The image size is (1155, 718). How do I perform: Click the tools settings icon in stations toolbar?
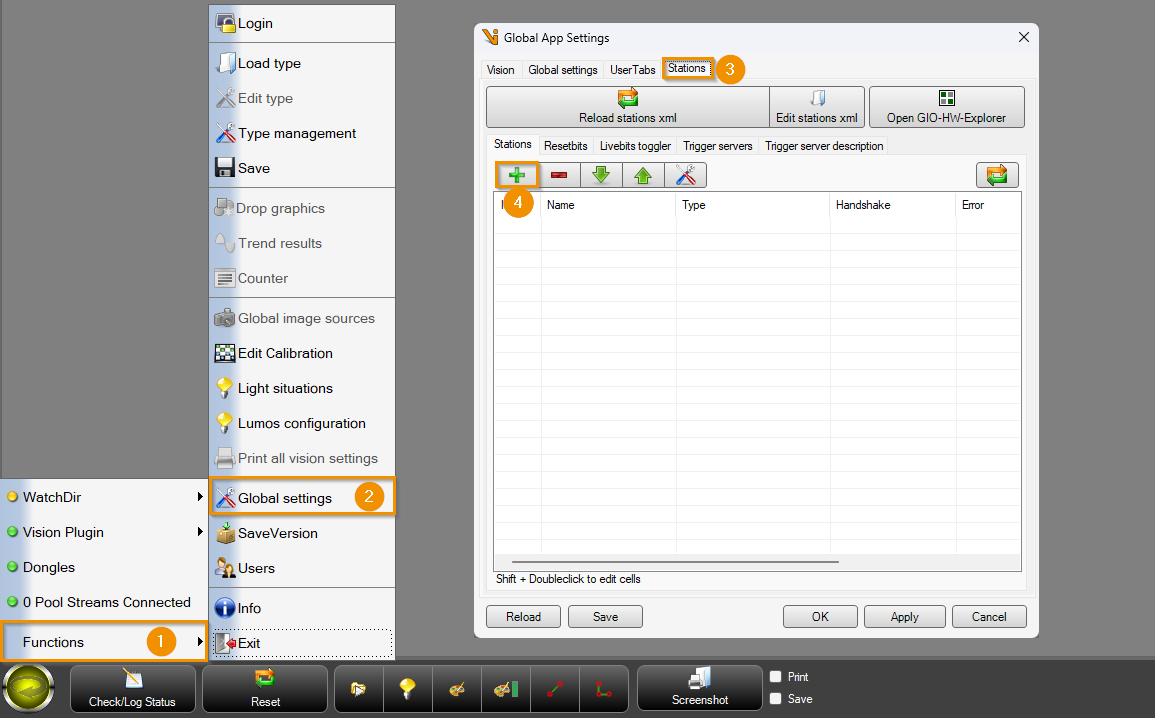686,175
